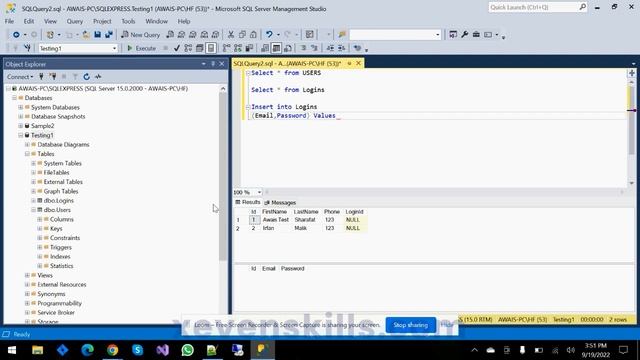Open Google Chrome from the taskbar
640x360 pixels.
(x=113, y=350)
